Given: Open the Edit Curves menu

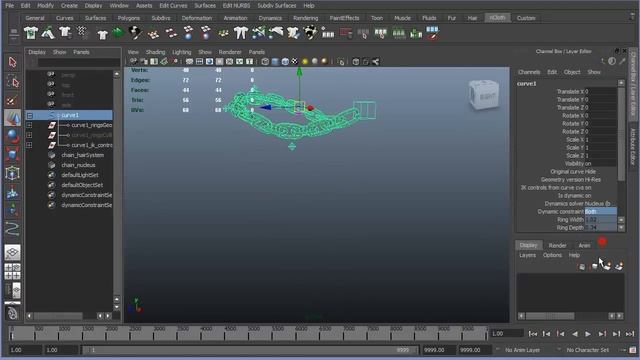Looking at the screenshot, I should 173,6.
